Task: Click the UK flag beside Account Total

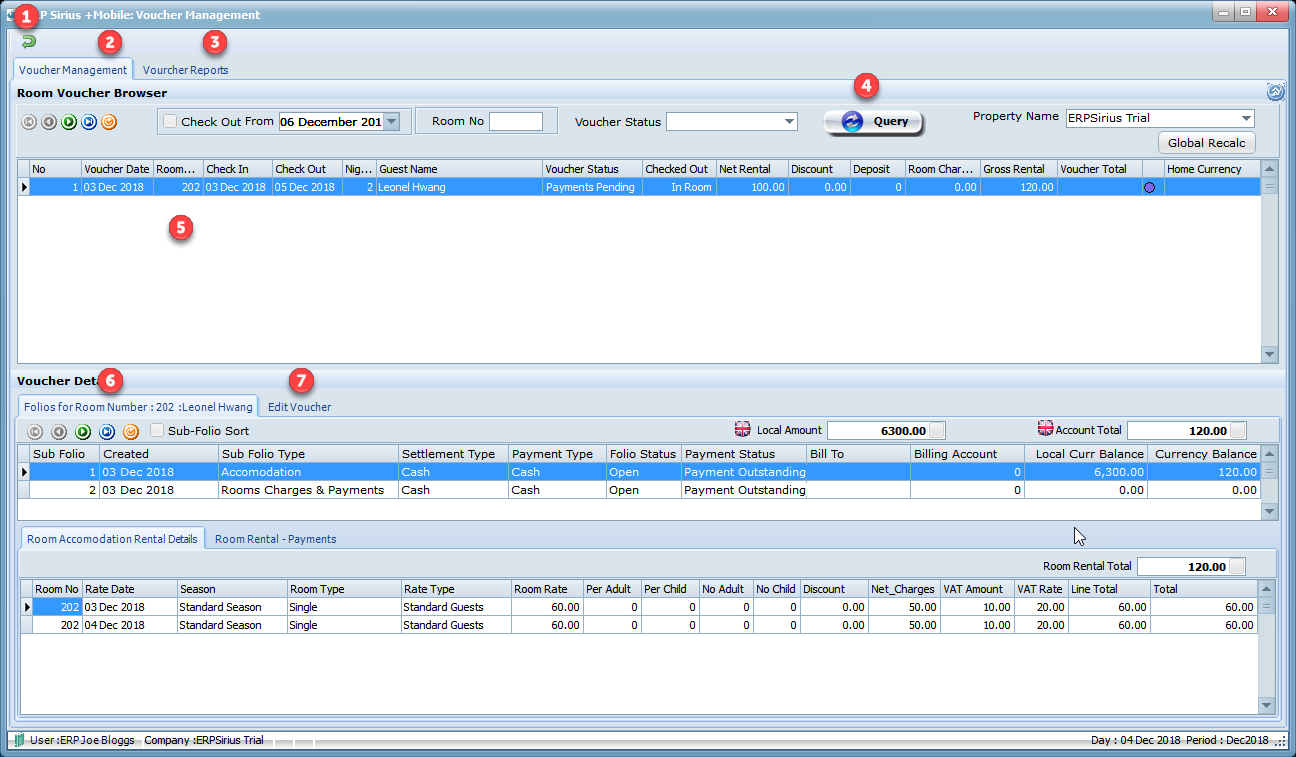Action: pyautogui.click(x=1045, y=428)
